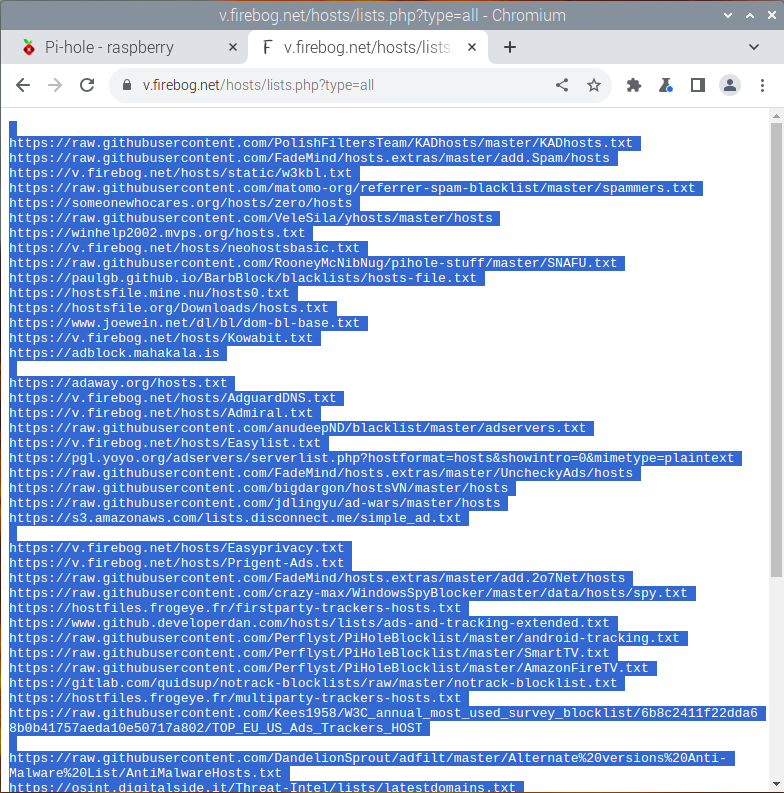
Task: Click the bigdargon/hostsVN URL line
Action: point(258,488)
